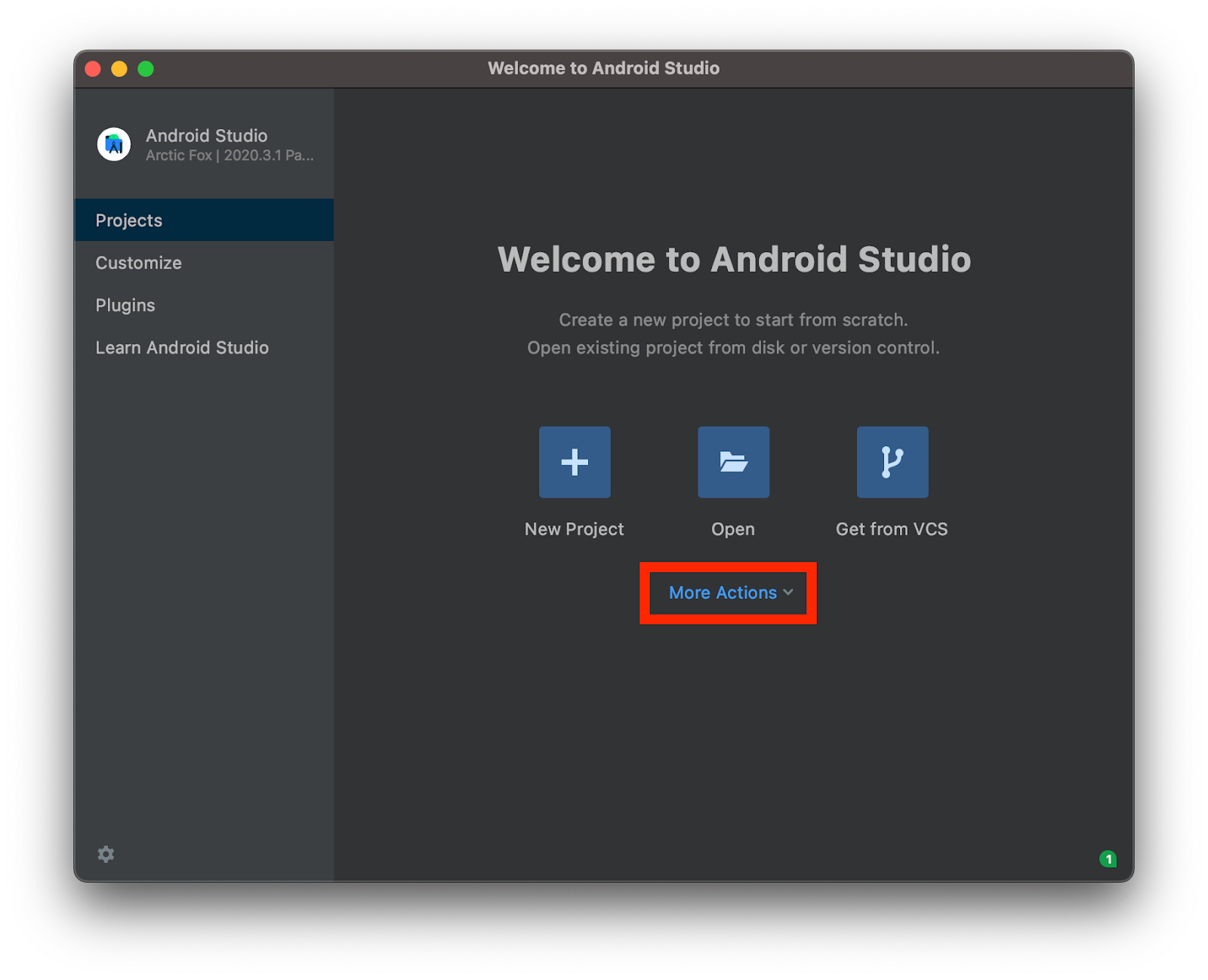Click the Get from VCS label

[x=892, y=529]
